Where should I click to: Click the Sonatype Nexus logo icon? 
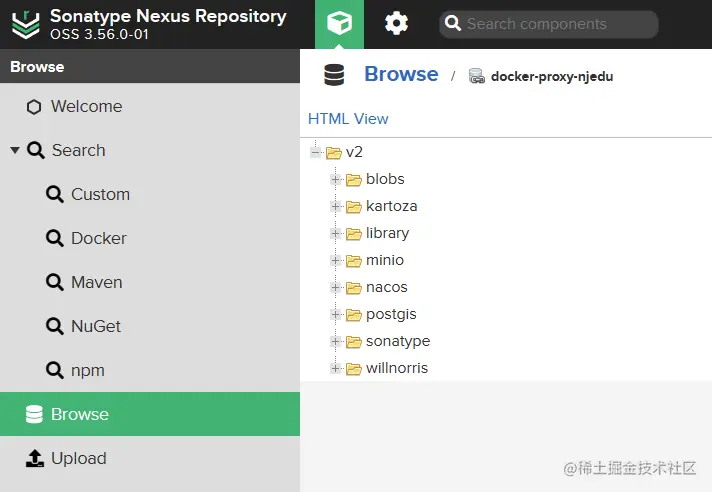(x=25, y=24)
